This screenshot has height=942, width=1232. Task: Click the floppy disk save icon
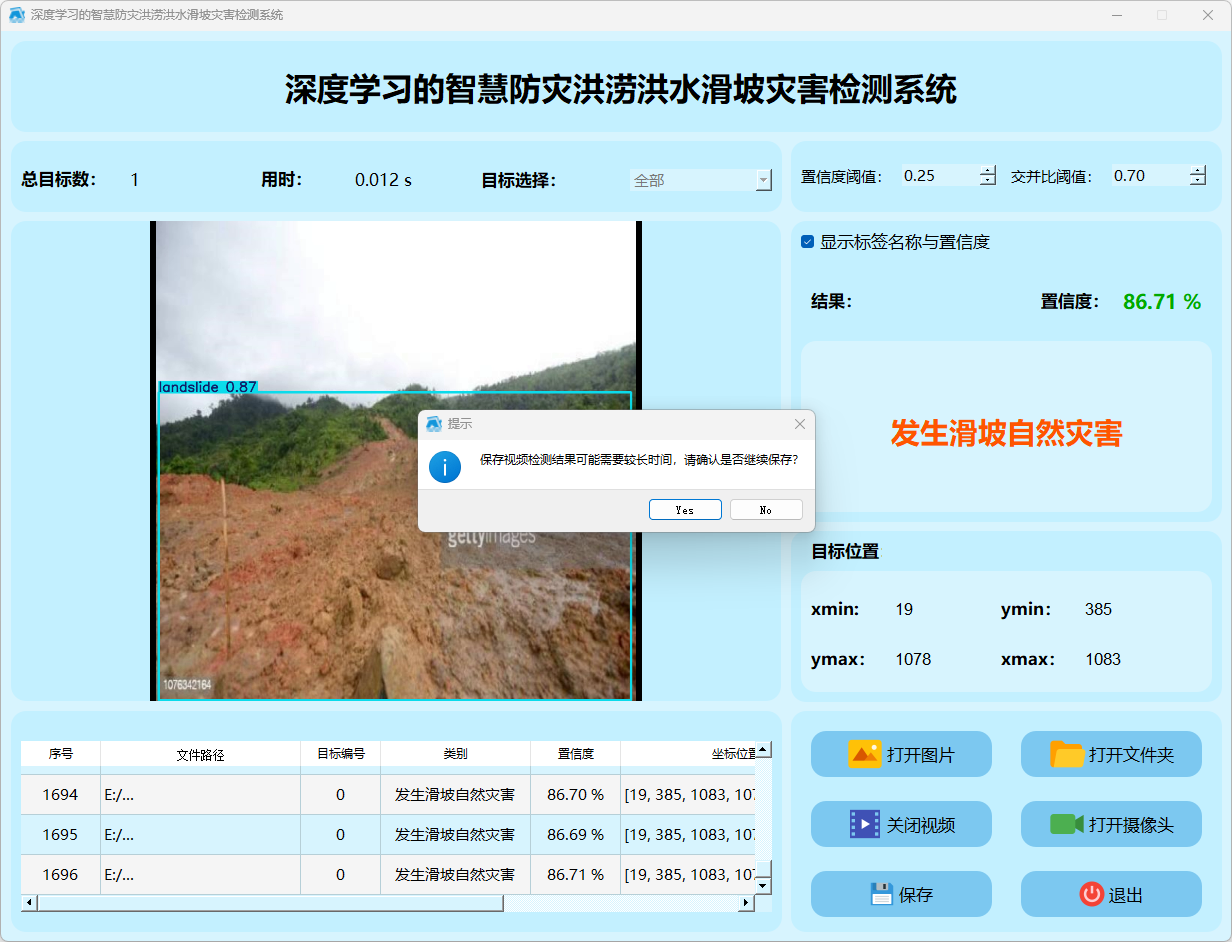(881, 894)
